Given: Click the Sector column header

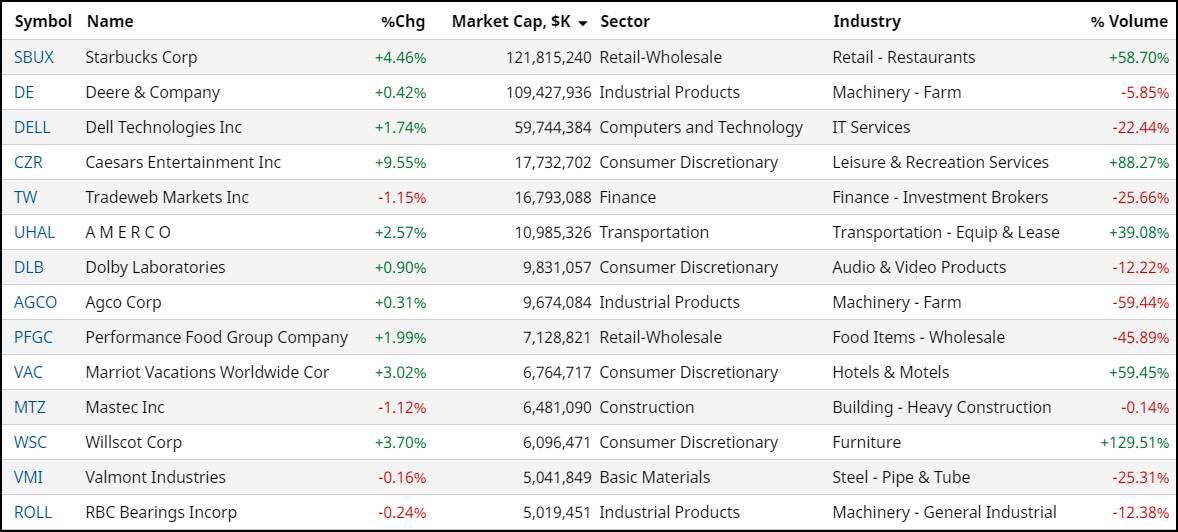Looking at the screenshot, I should point(625,21).
